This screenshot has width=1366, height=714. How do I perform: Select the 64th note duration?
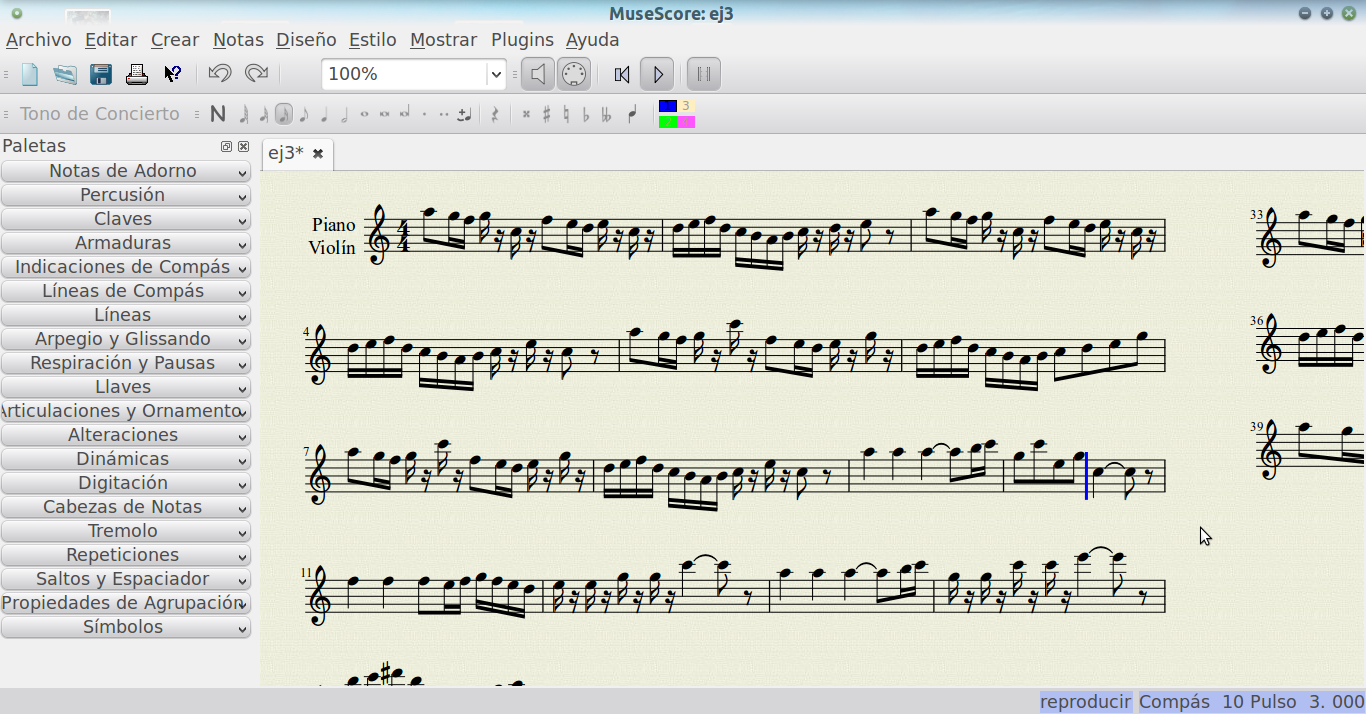(244, 115)
